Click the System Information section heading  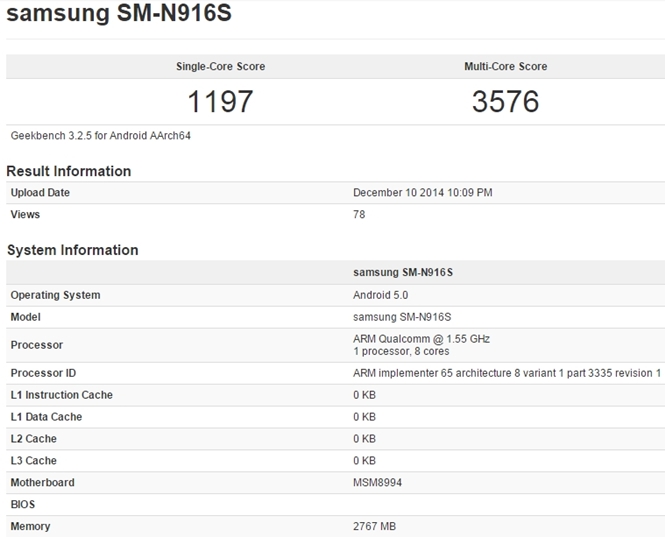pyautogui.click(x=72, y=250)
